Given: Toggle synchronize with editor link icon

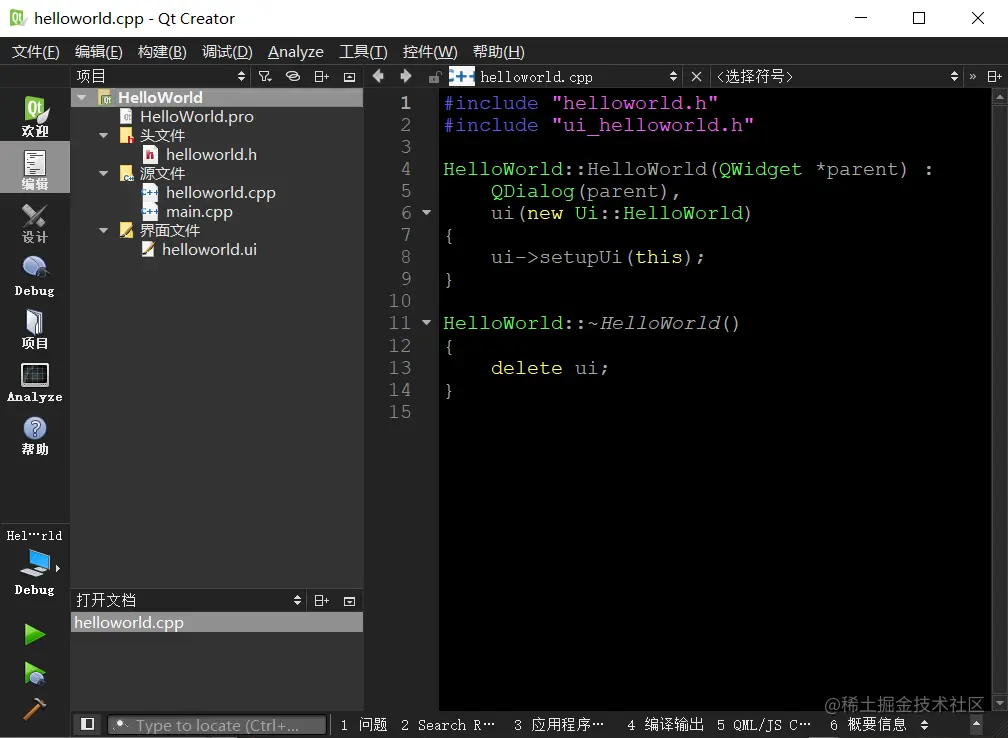Looking at the screenshot, I should [x=292, y=76].
